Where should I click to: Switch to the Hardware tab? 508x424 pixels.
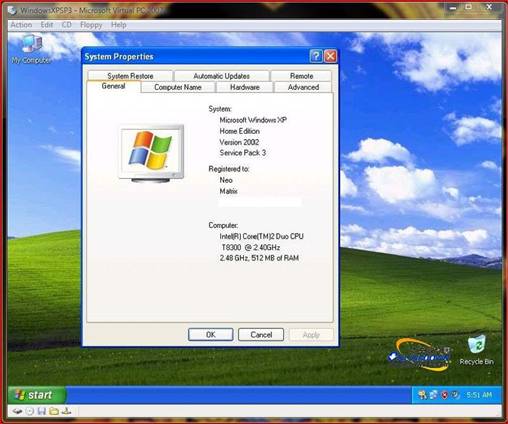pos(245,87)
